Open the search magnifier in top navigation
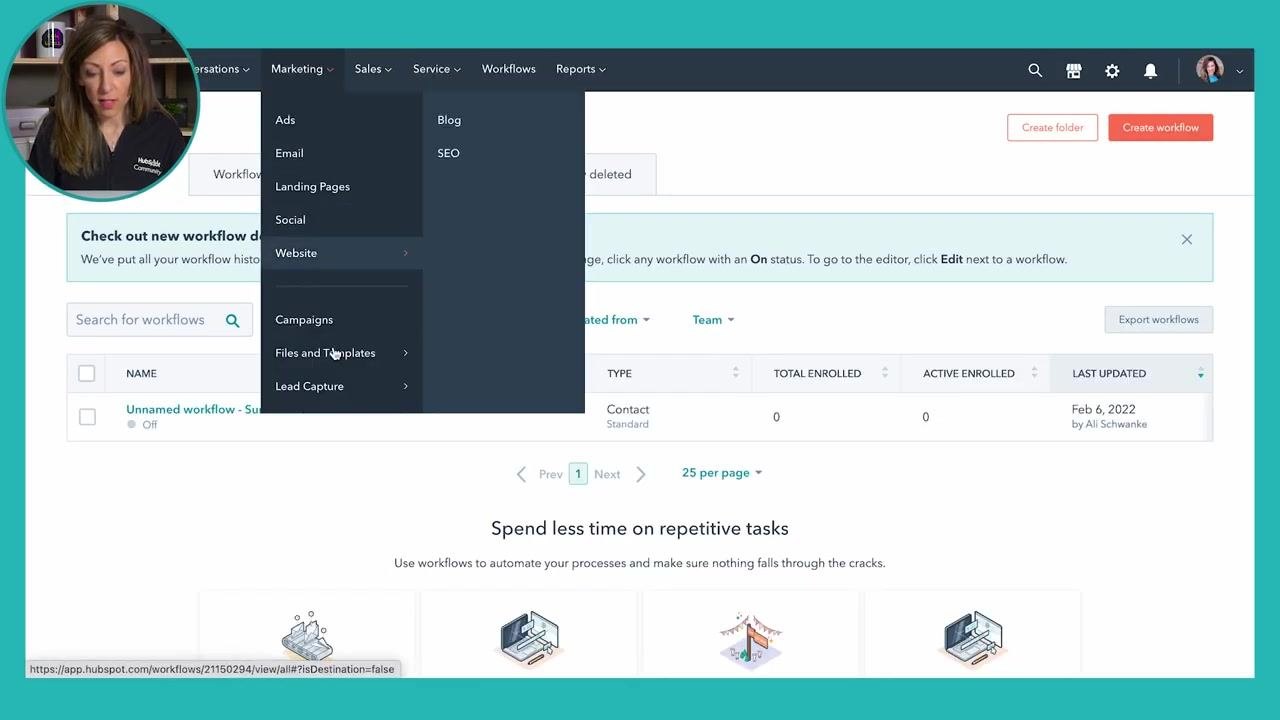This screenshot has width=1280, height=720. [1035, 70]
